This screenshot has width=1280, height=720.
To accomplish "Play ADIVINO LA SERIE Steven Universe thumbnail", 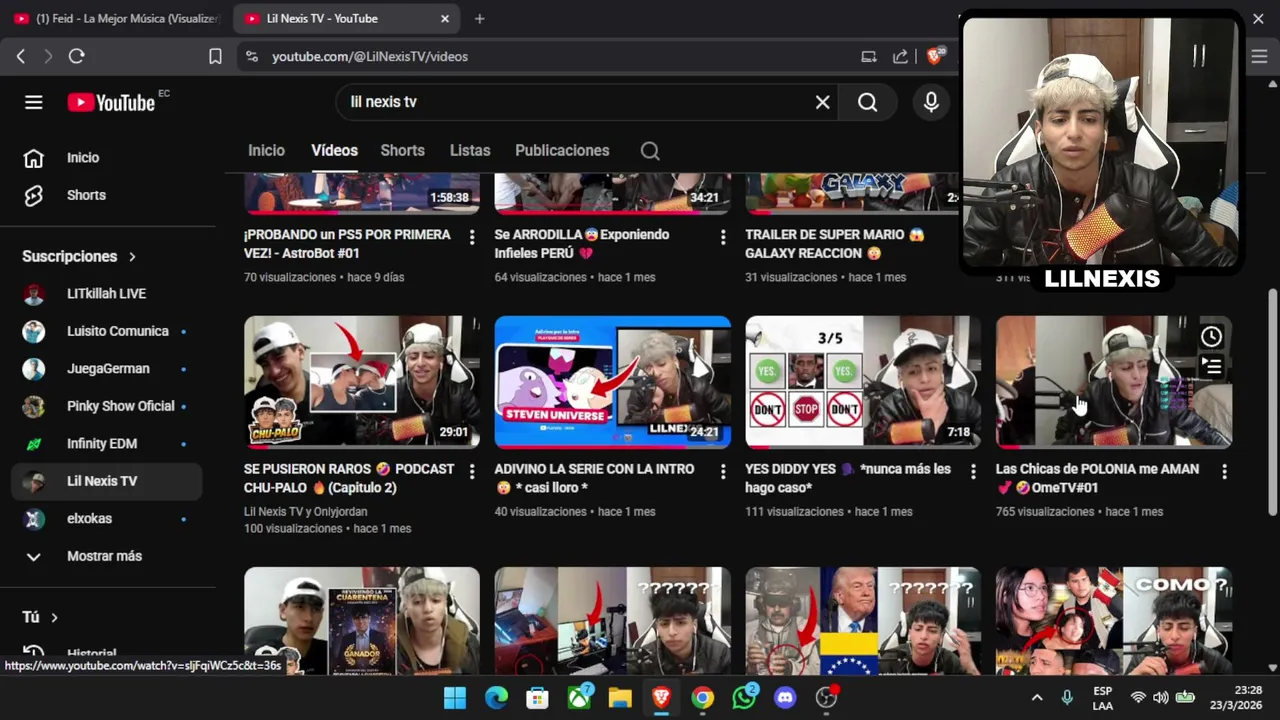I will (613, 382).
